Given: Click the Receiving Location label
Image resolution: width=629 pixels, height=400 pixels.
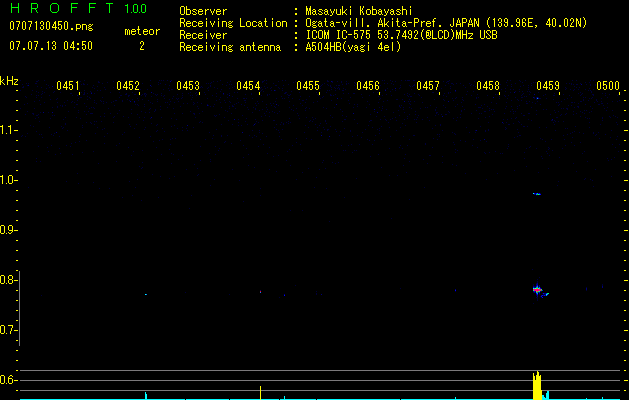Looking at the screenshot, I should tap(233, 23).
